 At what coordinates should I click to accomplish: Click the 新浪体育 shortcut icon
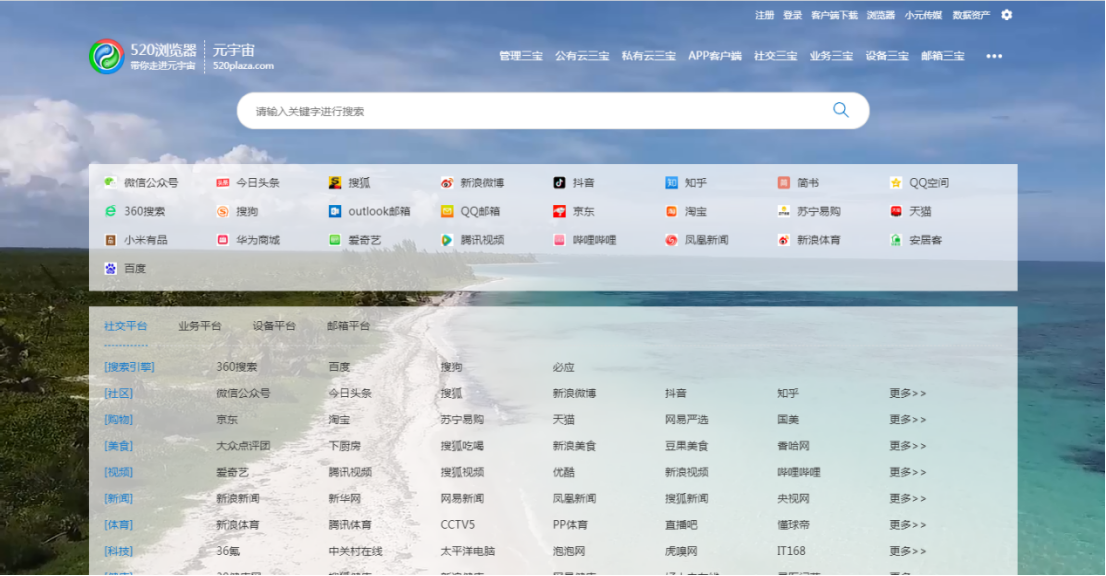click(x=784, y=240)
